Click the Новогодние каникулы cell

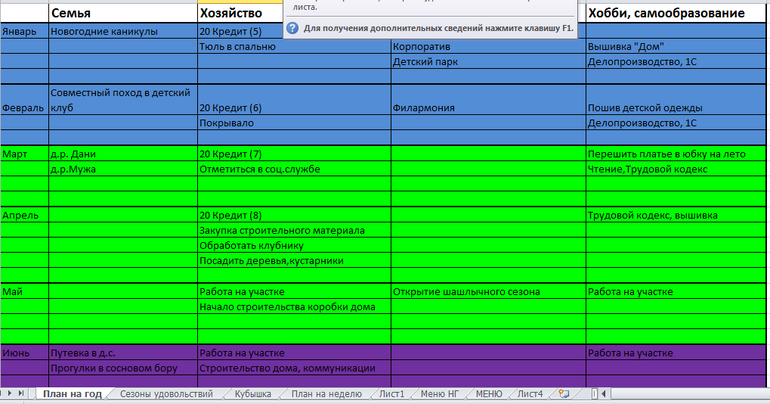coord(123,31)
